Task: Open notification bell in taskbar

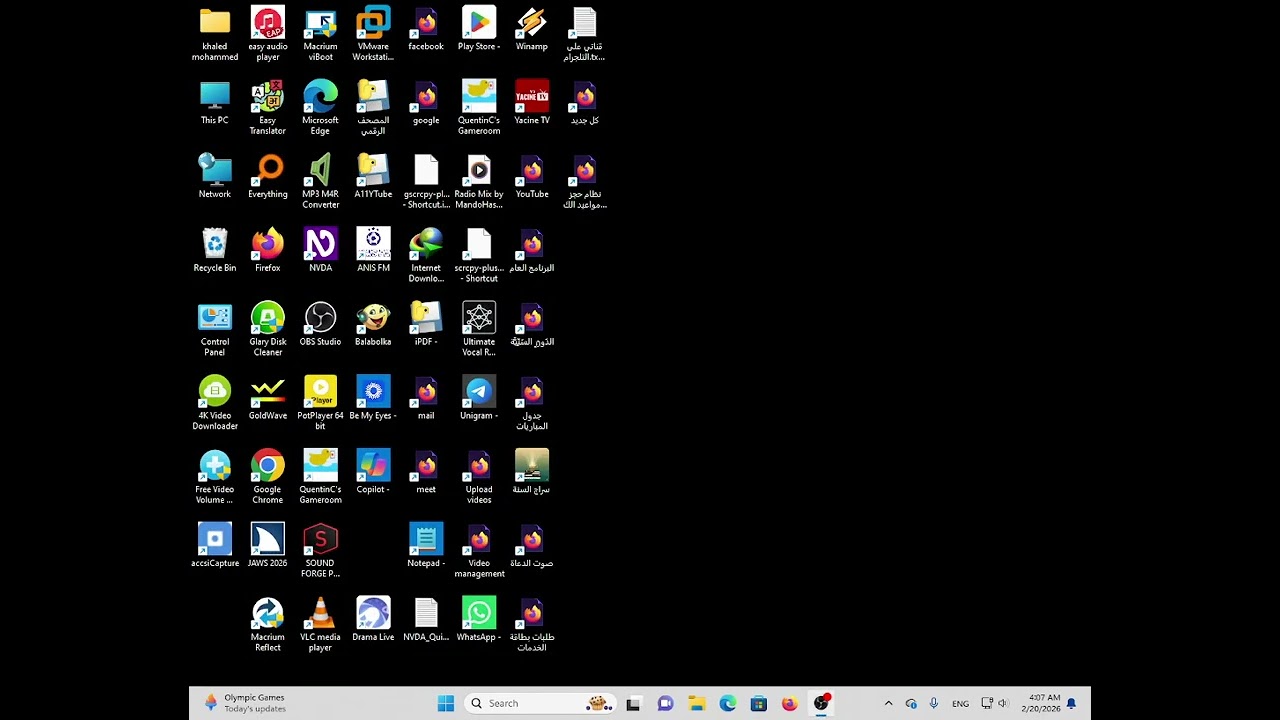Action: click(x=1072, y=703)
